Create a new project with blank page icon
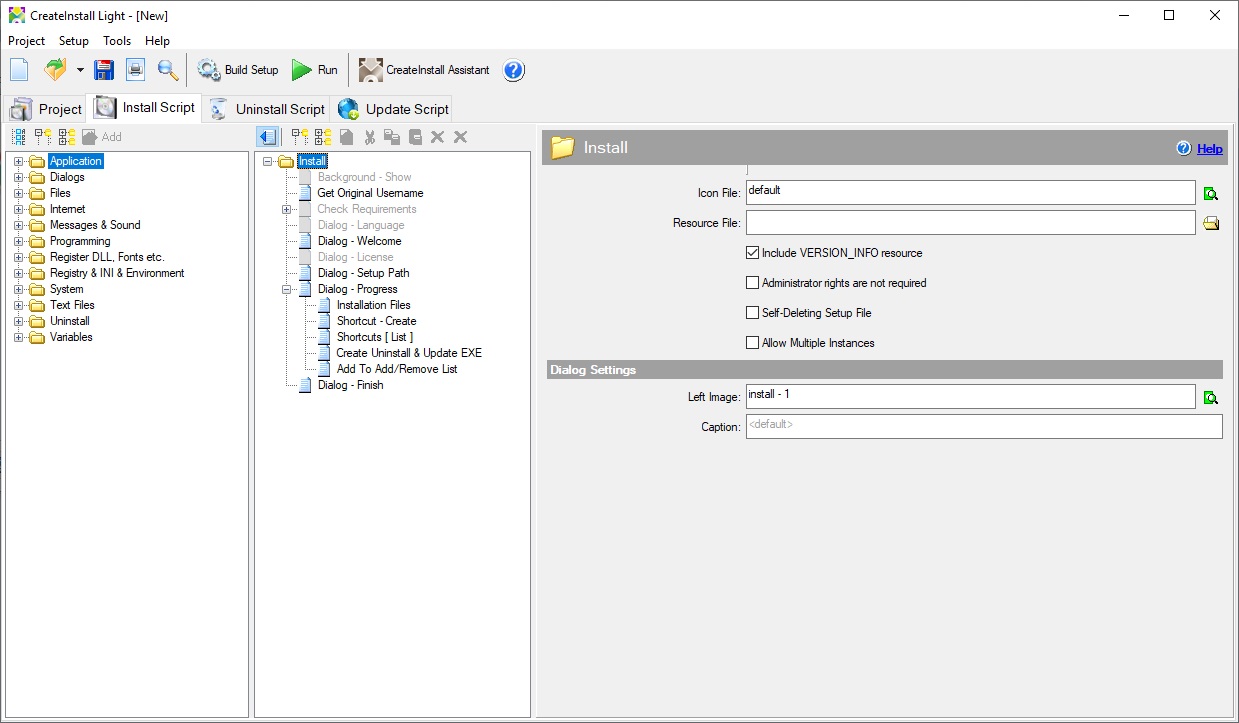Image resolution: width=1239 pixels, height=723 pixels. (20, 70)
